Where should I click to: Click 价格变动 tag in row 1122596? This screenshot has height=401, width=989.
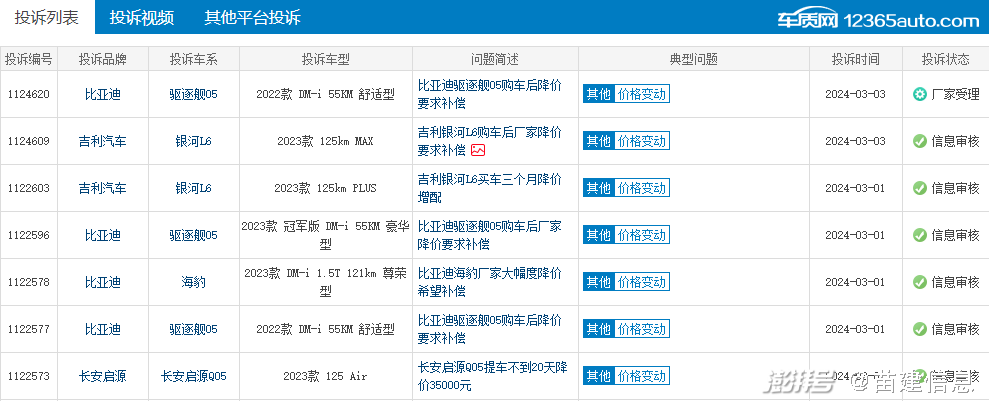click(x=641, y=235)
